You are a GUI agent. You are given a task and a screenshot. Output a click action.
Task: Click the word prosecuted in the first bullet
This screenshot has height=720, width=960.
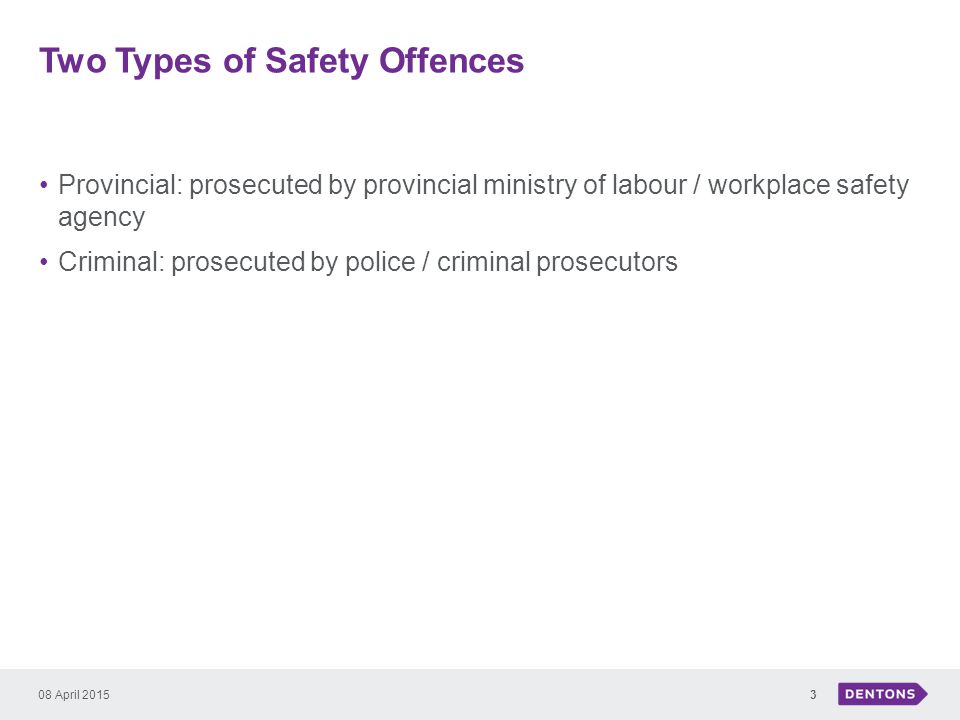click(256, 186)
